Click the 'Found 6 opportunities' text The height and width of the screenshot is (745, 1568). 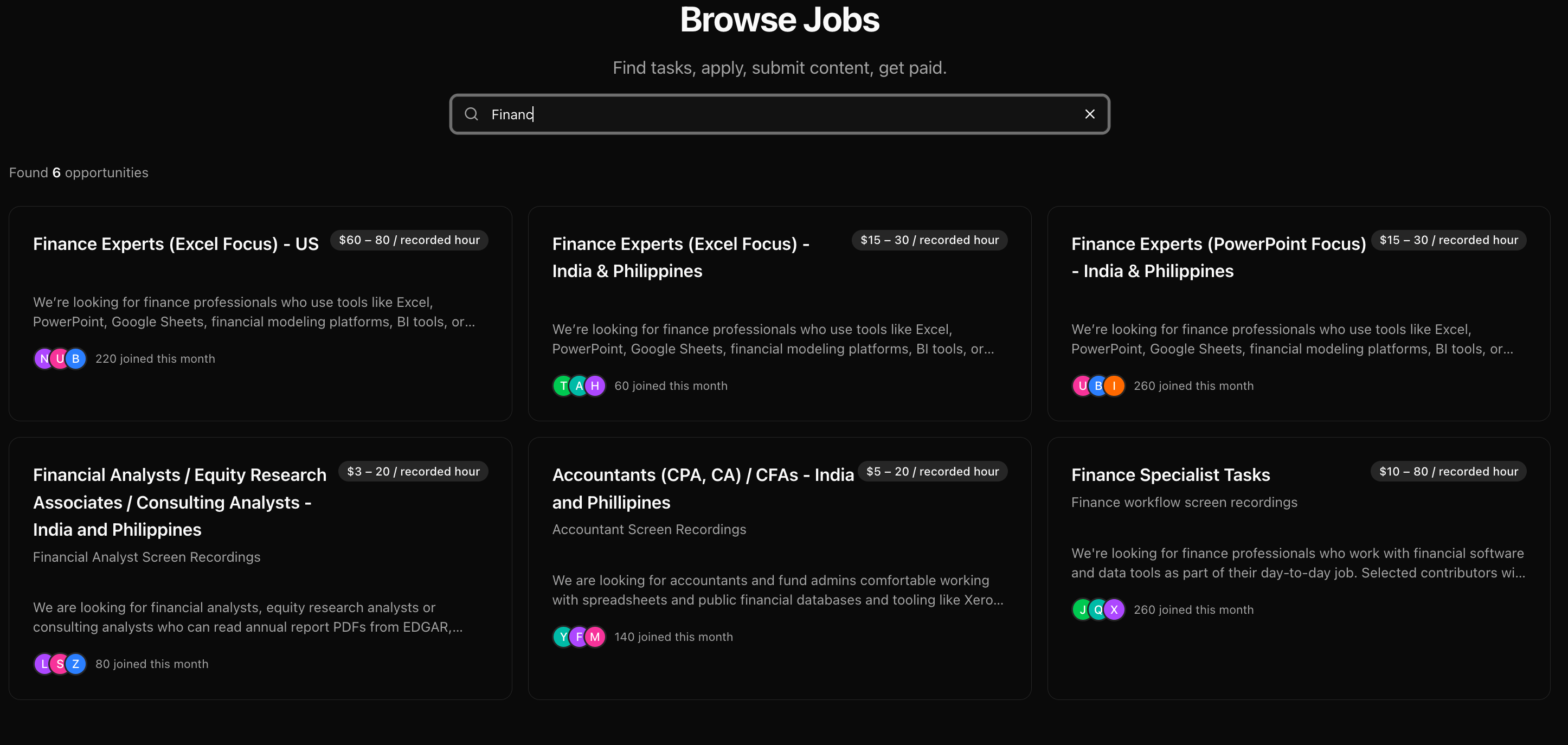pos(79,173)
